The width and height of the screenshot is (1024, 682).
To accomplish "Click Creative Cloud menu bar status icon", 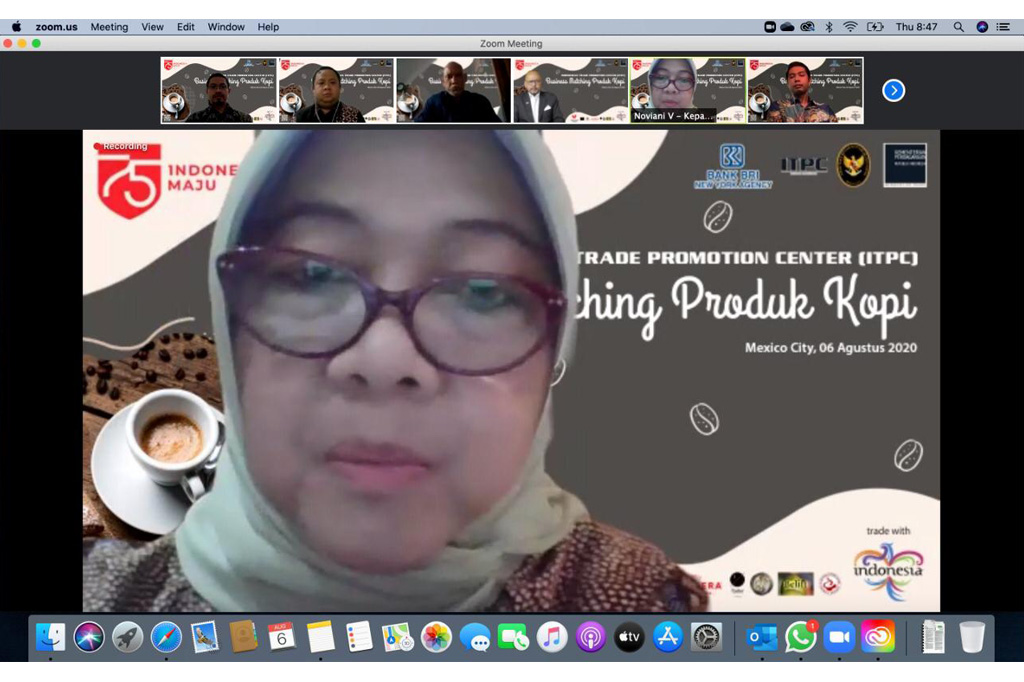I will 808,27.
